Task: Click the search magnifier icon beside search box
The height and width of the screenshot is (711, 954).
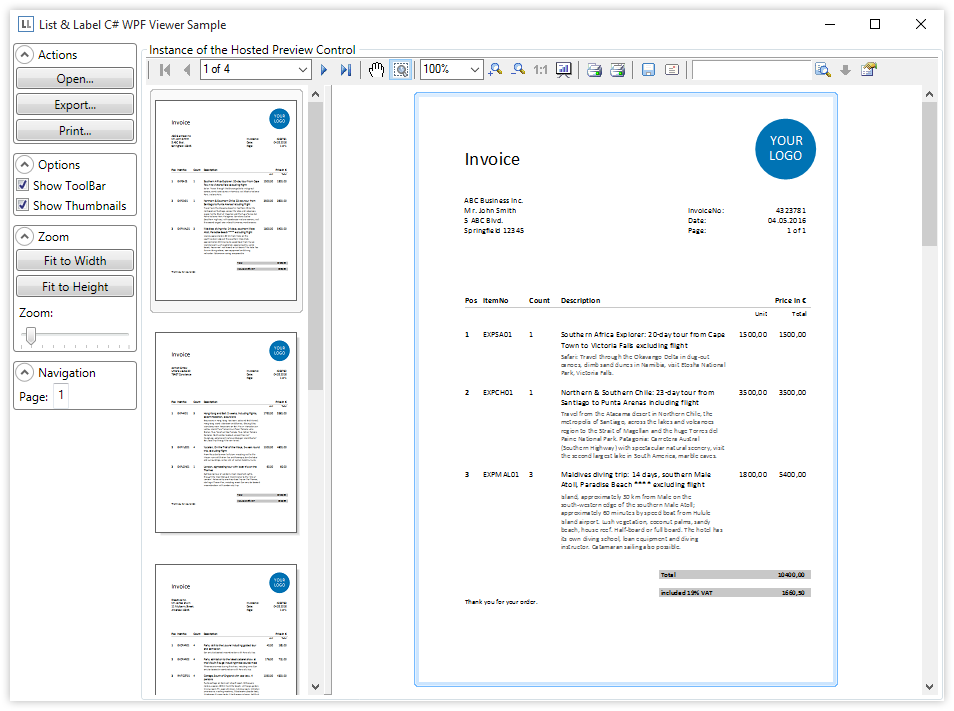Action: pyautogui.click(x=823, y=70)
